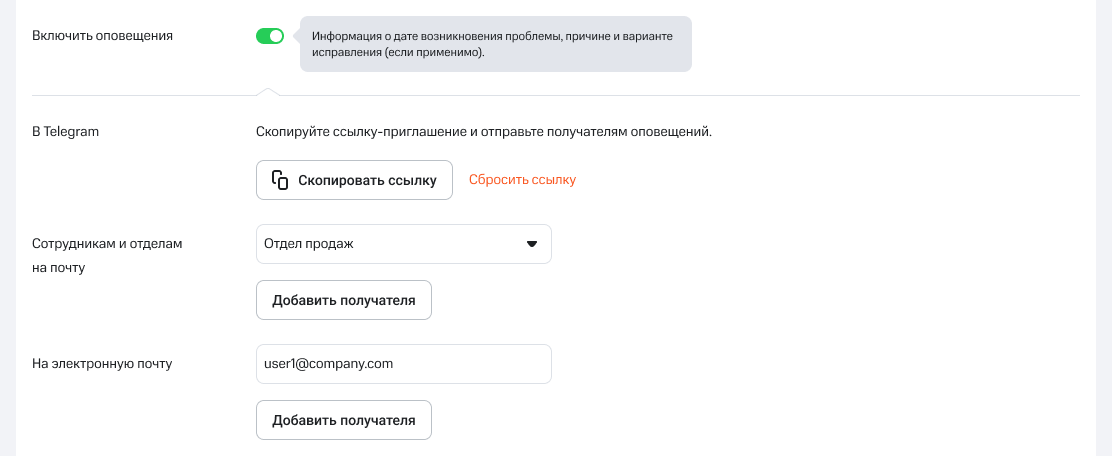This screenshot has width=1112, height=457.
Task: Click the gray tooltip about problem information
Action: click(495, 44)
